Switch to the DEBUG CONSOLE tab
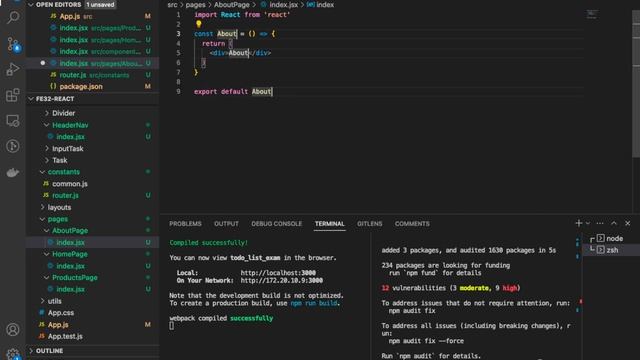This screenshot has width=640, height=360. click(276, 224)
